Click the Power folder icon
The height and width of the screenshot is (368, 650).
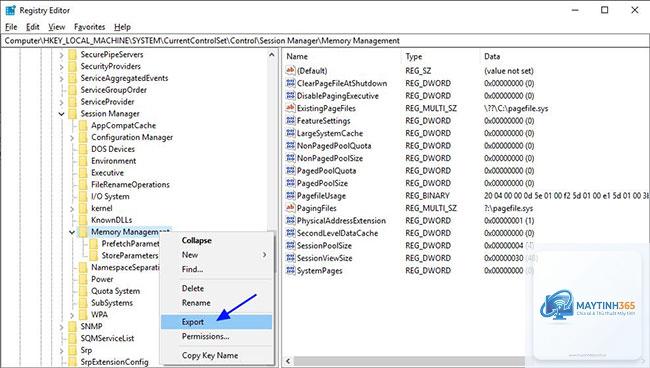83,279
